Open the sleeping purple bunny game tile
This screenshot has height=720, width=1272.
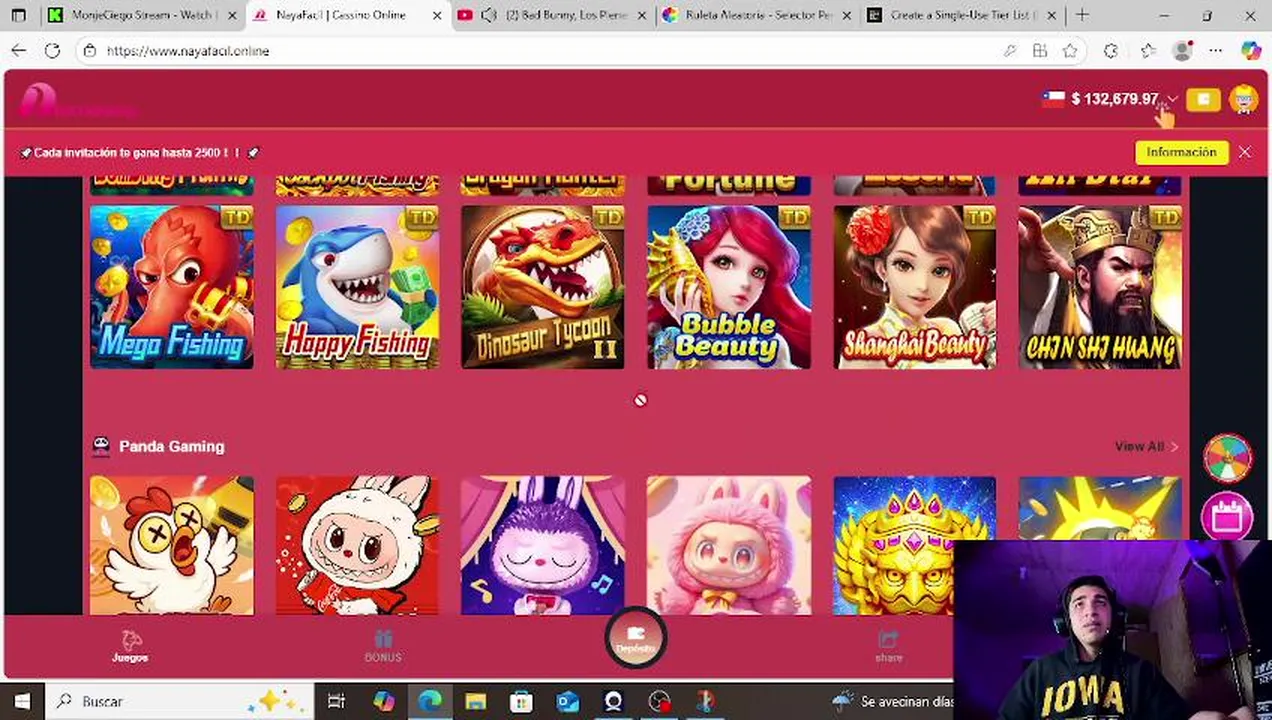click(x=543, y=545)
